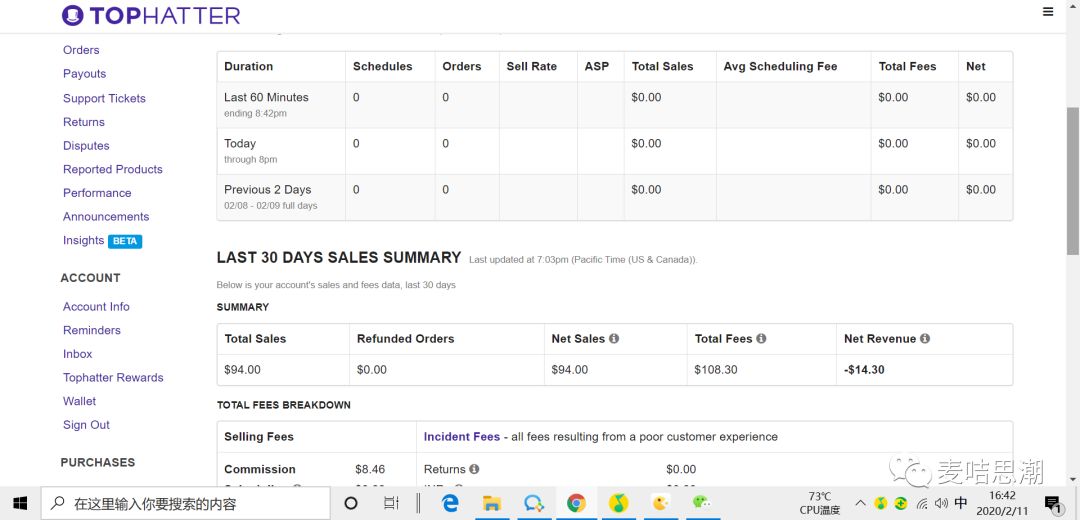Open the hamburger menu at top right
The image size is (1080, 520).
1047,12
